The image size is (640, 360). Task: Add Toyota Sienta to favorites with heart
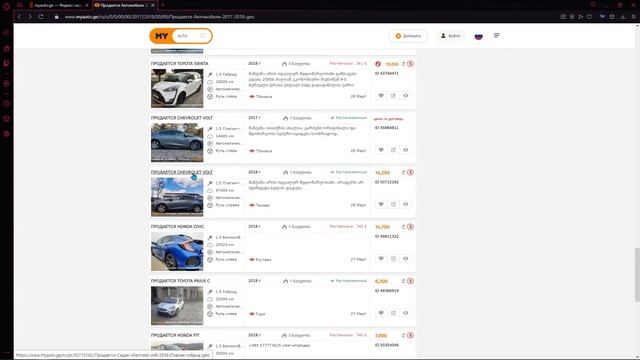pyautogui.click(x=381, y=96)
